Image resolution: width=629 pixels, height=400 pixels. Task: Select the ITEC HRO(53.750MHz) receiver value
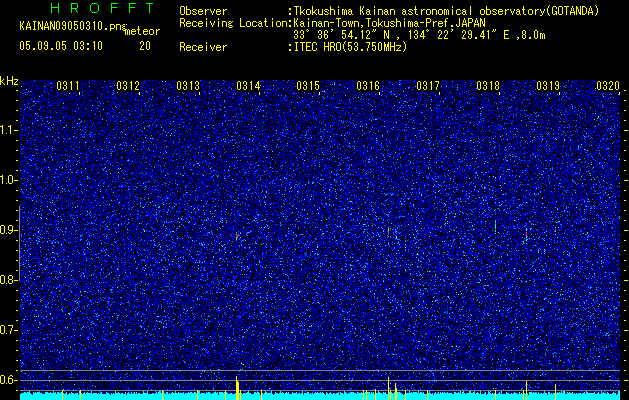point(350,47)
